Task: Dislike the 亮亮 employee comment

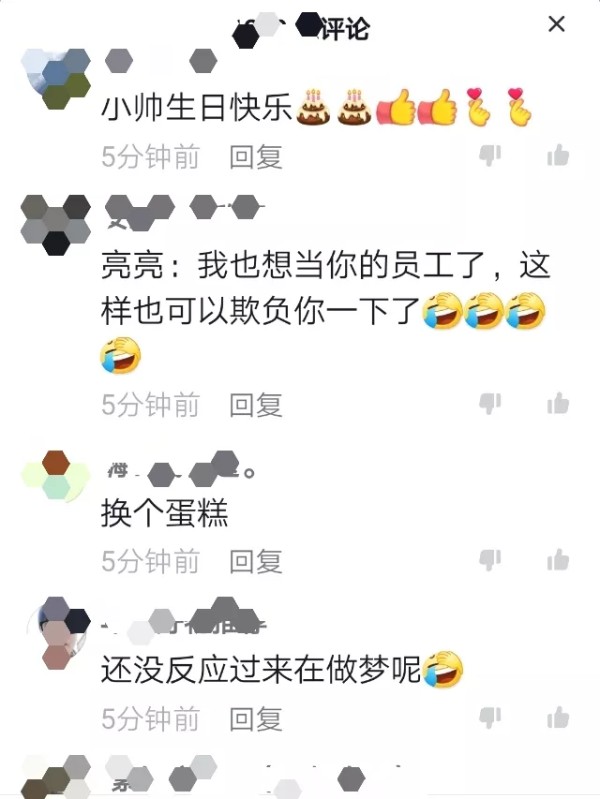Action: (490, 404)
